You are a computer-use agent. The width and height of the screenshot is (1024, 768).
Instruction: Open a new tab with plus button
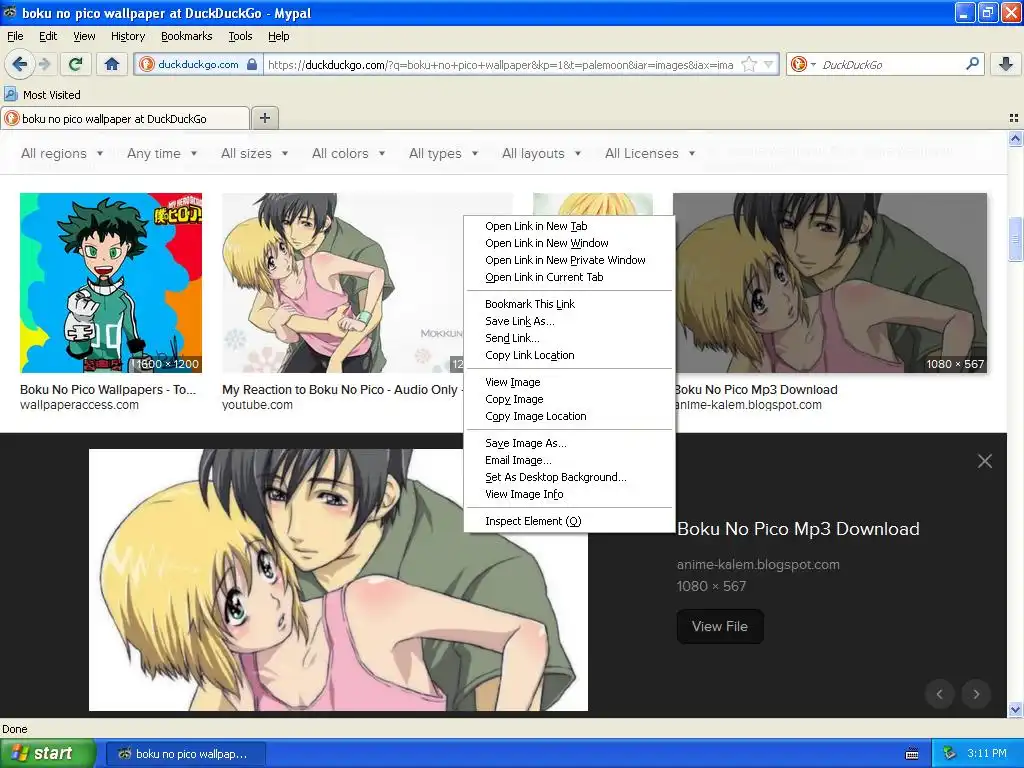point(264,118)
